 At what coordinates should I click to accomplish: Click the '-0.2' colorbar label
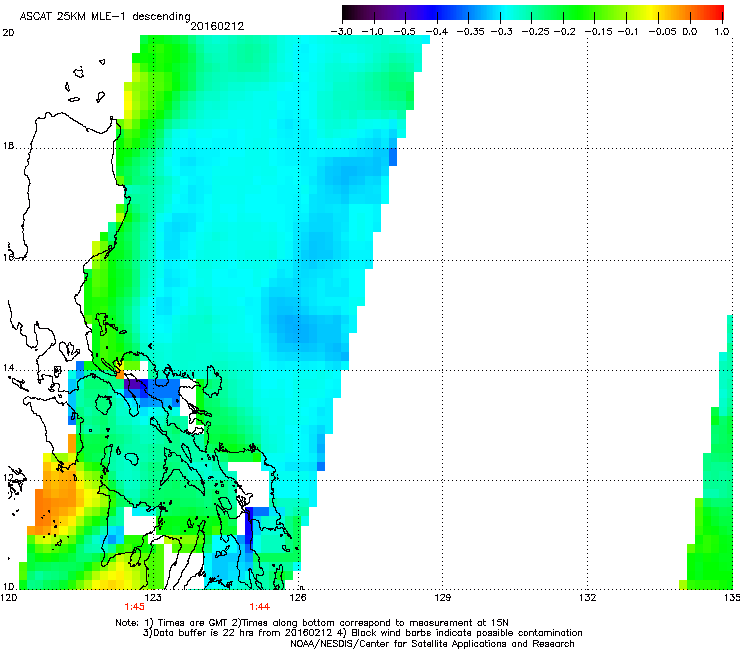click(564, 32)
